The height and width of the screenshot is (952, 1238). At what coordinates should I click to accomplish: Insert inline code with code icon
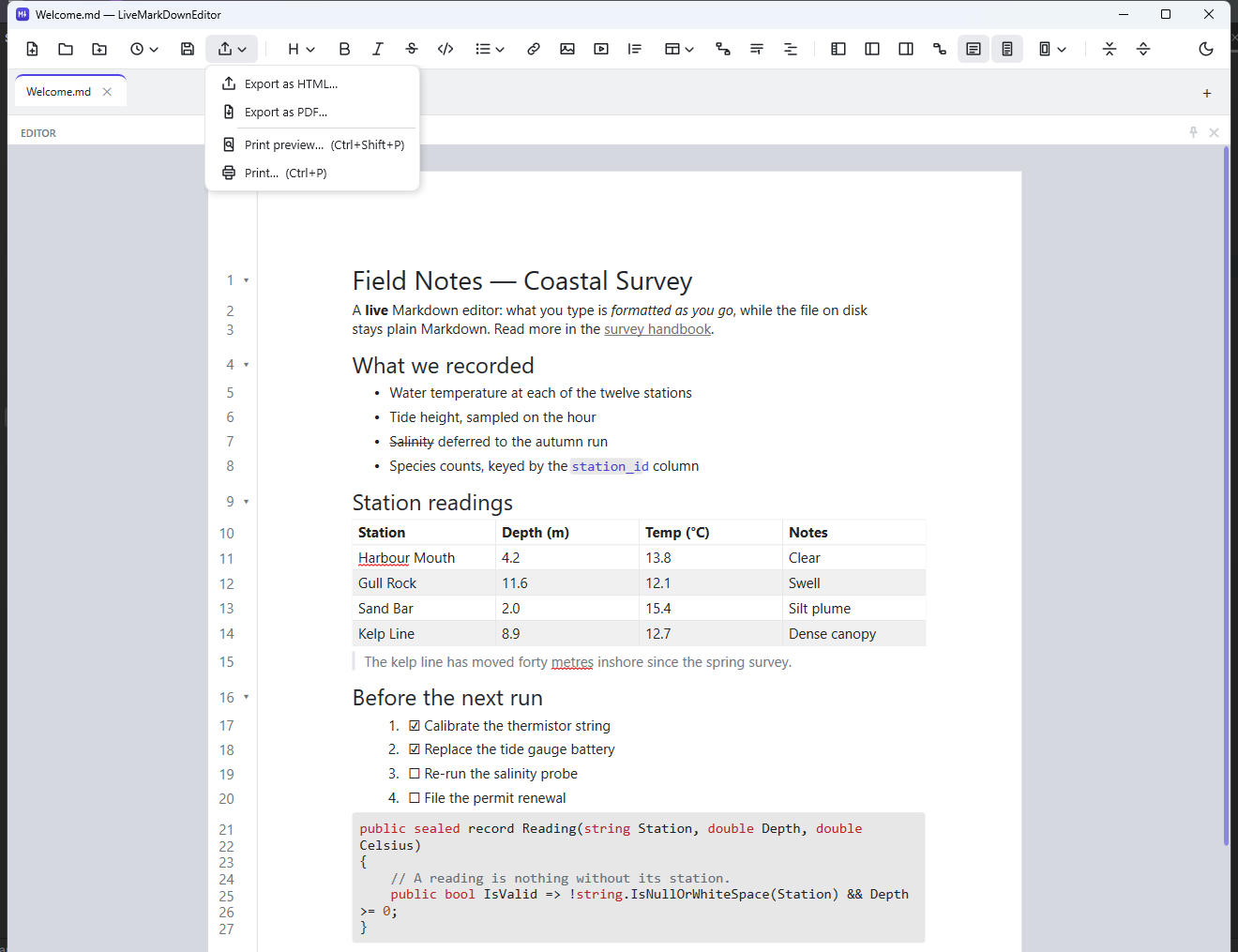(445, 49)
